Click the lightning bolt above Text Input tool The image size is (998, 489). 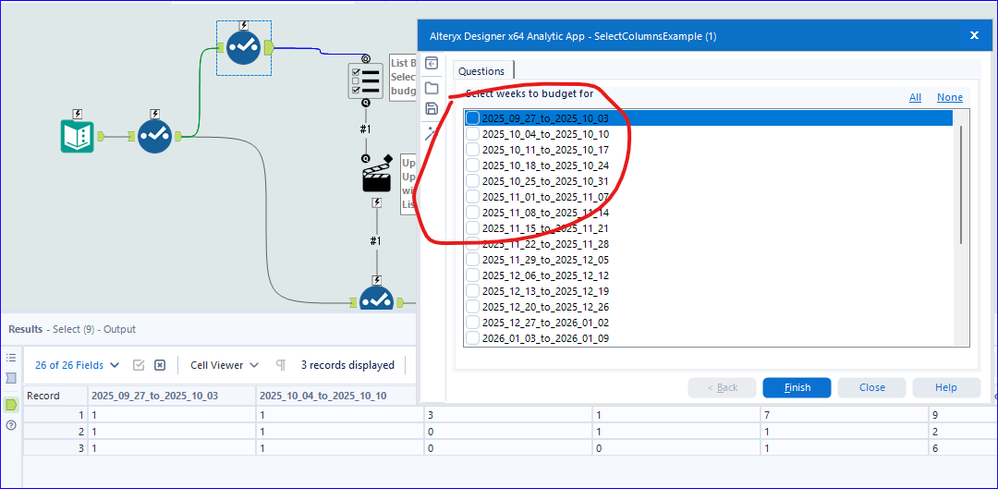(78, 114)
